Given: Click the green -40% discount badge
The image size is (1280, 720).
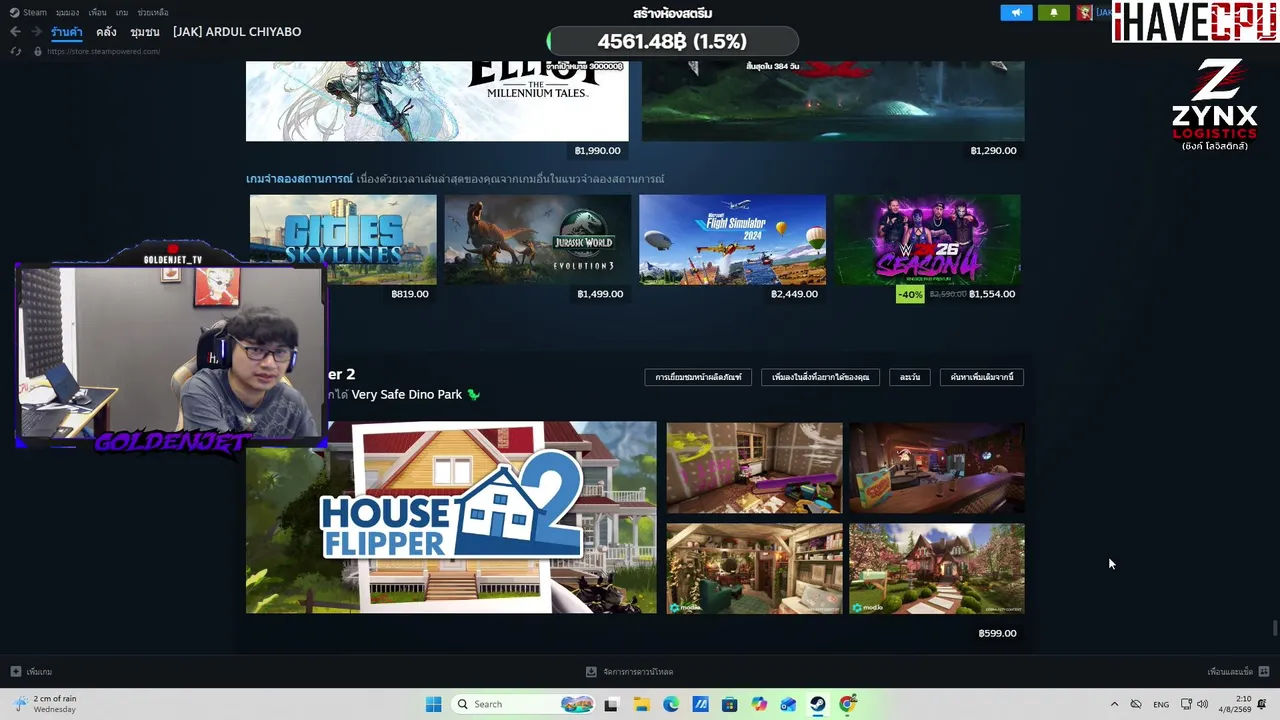Looking at the screenshot, I should (x=910, y=294).
